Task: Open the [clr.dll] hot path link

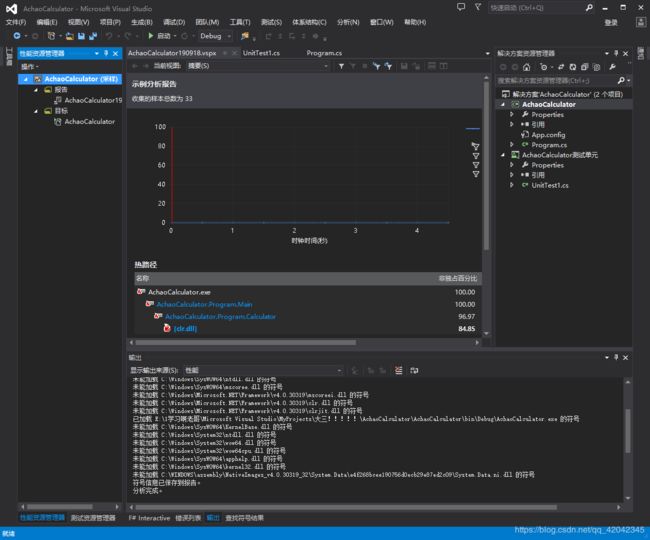Action: [185, 328]
